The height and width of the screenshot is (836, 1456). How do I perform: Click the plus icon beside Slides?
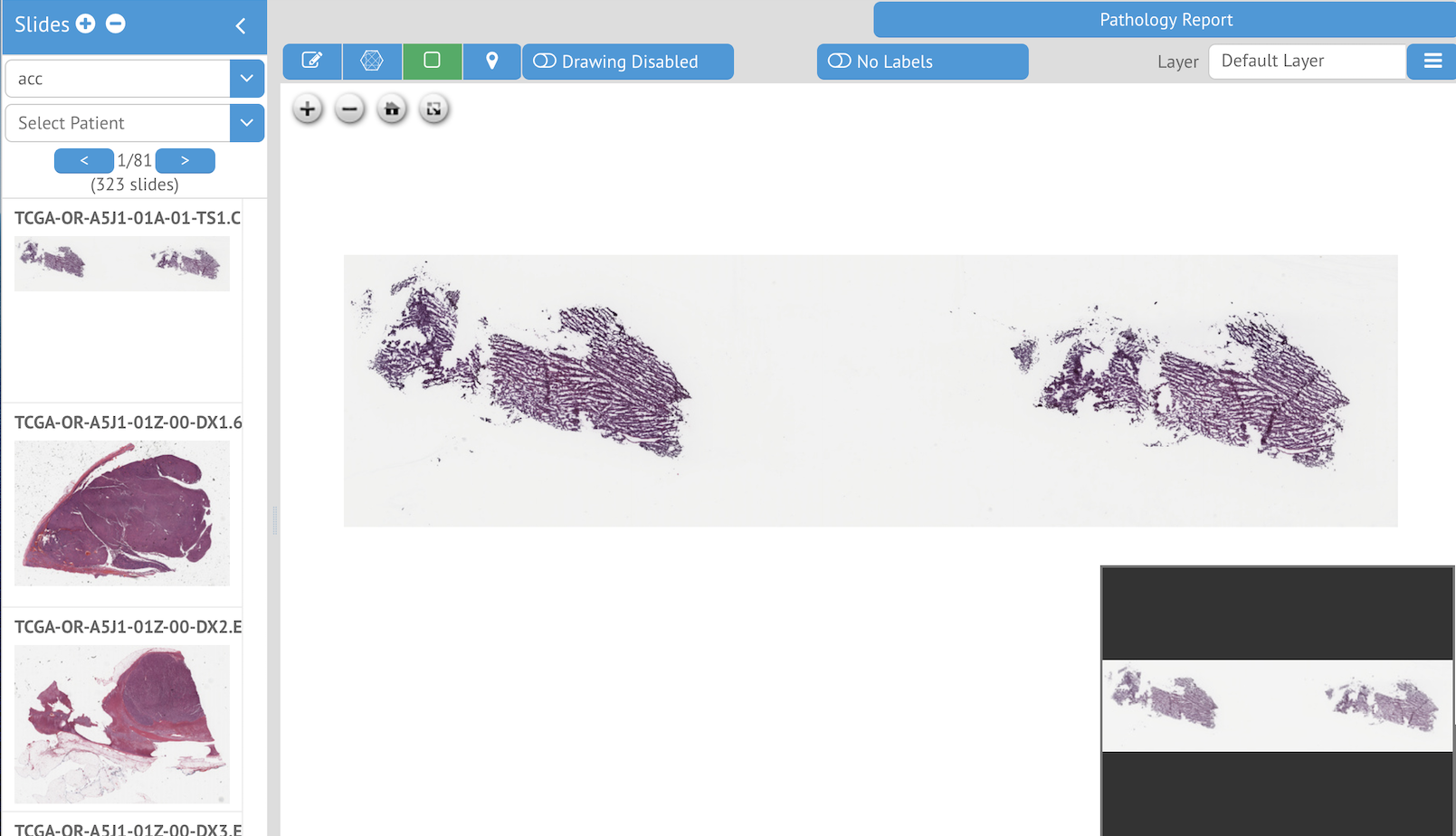tap(86, 24)
